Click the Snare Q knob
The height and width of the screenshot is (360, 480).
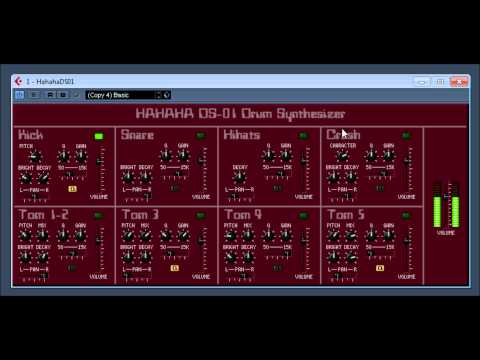166,156
